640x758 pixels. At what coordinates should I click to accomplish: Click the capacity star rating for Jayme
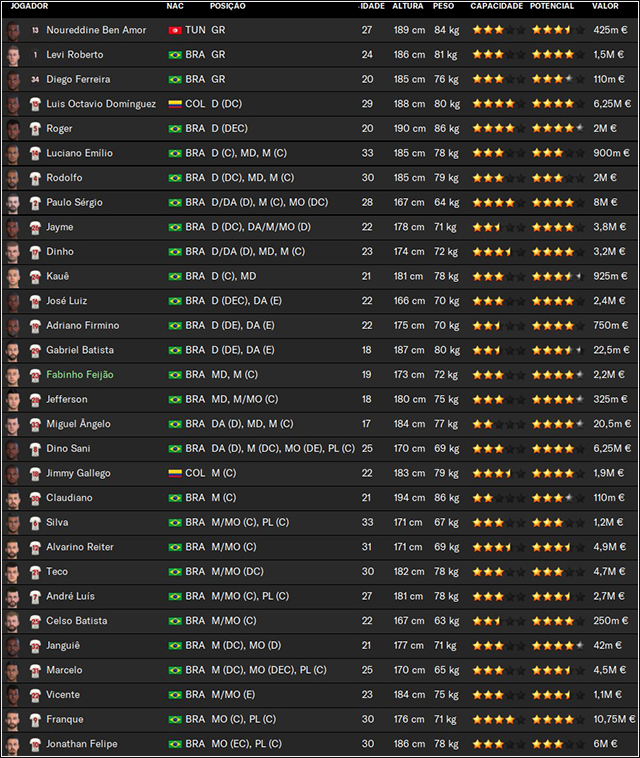click(498, 227)
